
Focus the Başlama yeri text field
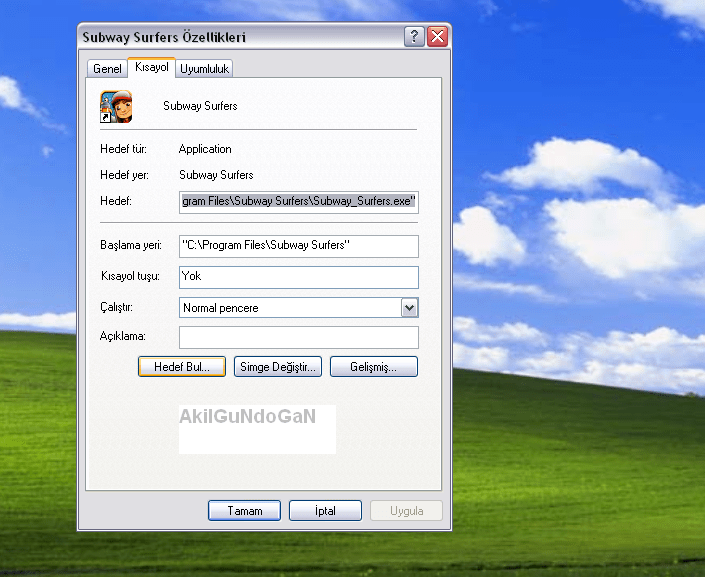[298, 246]
